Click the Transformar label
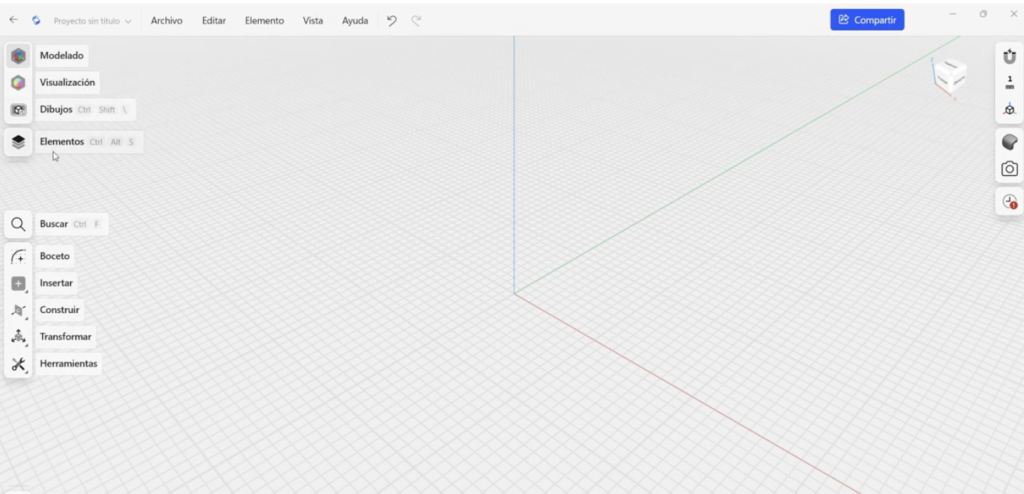 tap(65, 337)
